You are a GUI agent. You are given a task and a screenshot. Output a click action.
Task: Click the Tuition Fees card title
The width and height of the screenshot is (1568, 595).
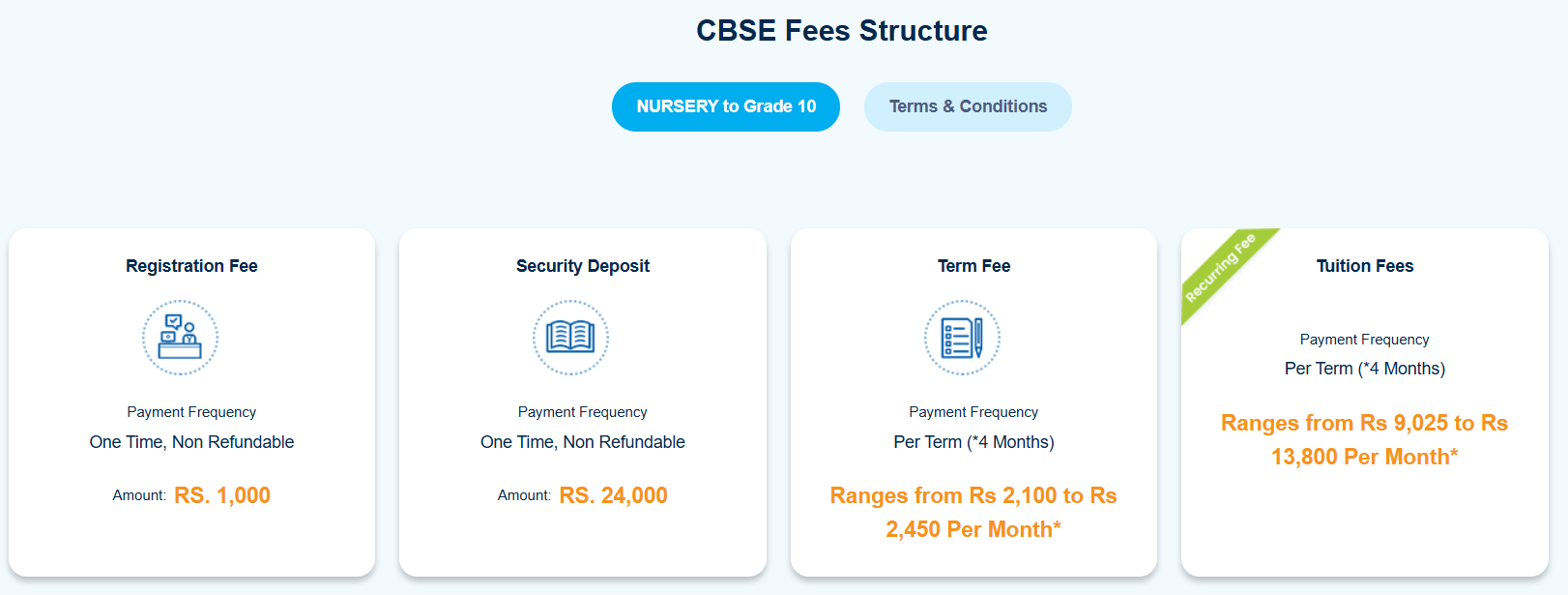[1364, 266]
